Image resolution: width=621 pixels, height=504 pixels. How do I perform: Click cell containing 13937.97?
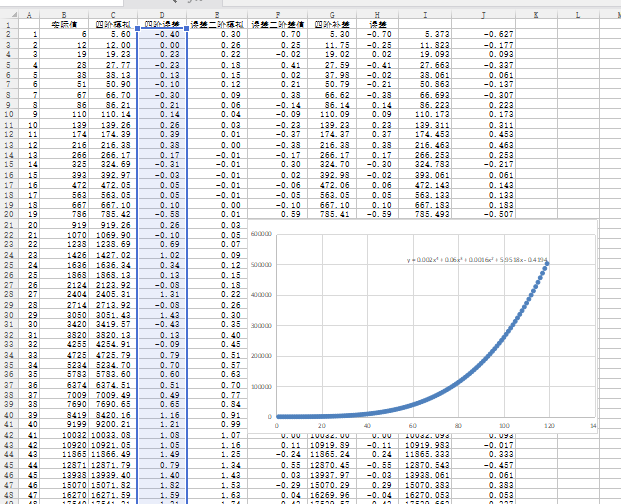click(332, 475)
